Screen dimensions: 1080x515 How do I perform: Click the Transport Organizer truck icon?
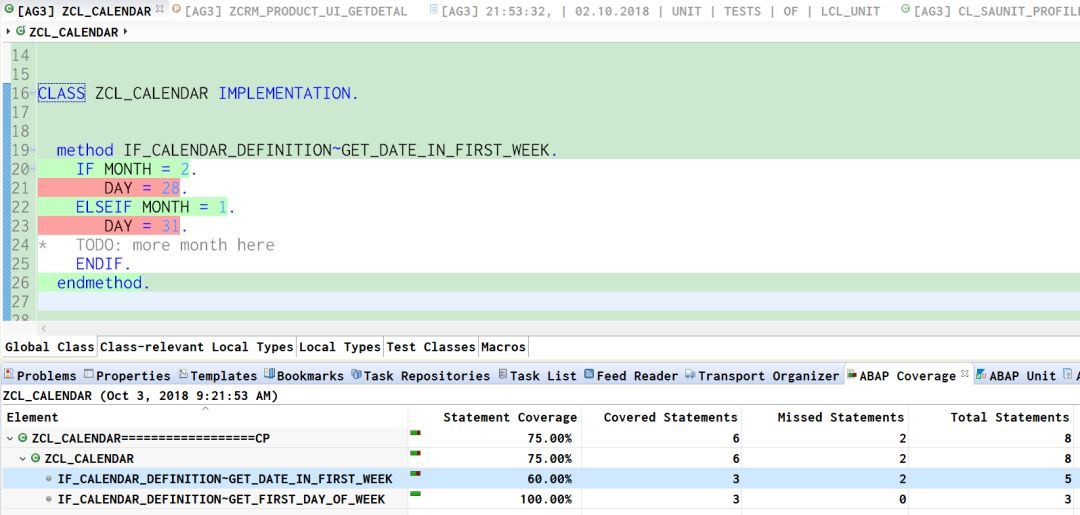click(x=689, y=374)
